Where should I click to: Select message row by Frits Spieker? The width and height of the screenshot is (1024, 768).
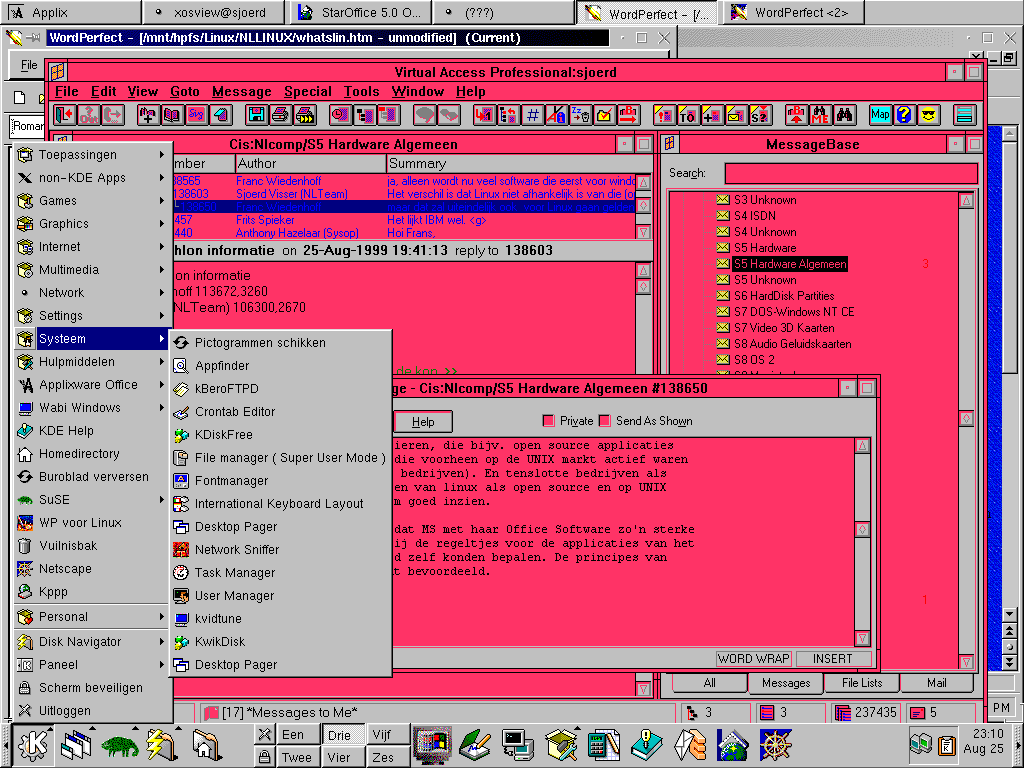[x=405, y=220]
